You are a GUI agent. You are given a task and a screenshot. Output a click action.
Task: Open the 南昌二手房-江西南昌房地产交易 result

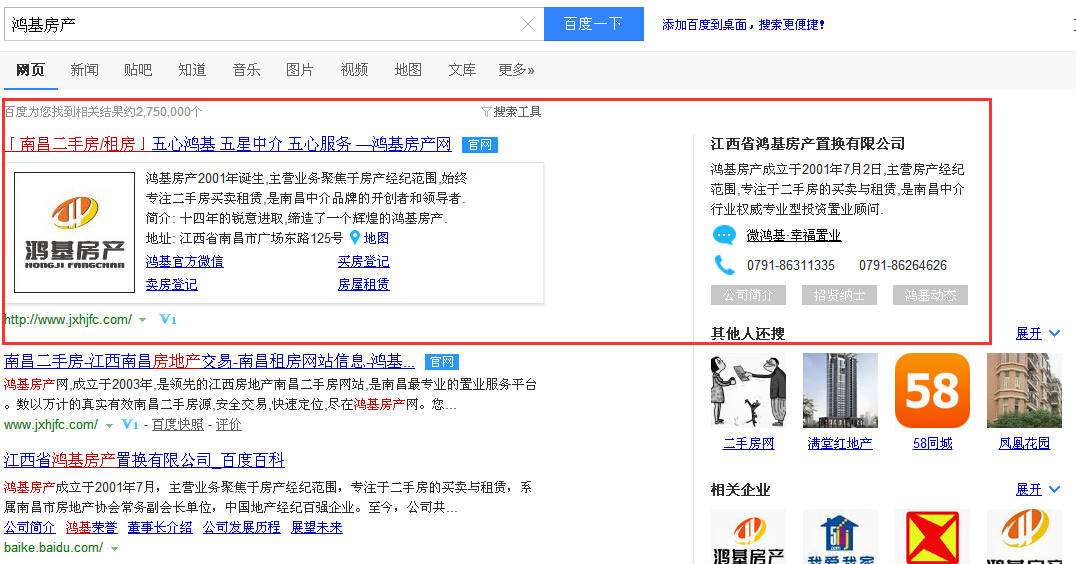209,361
